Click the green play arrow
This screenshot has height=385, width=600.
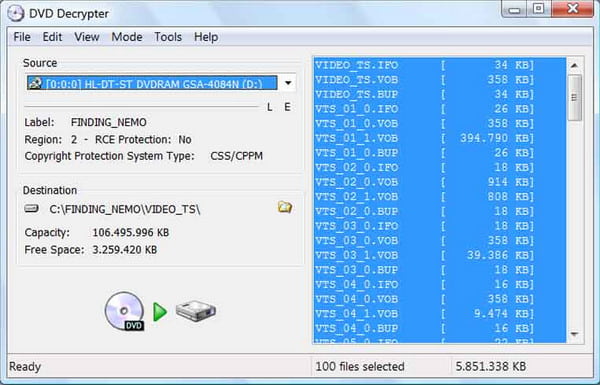coord(160,312)
